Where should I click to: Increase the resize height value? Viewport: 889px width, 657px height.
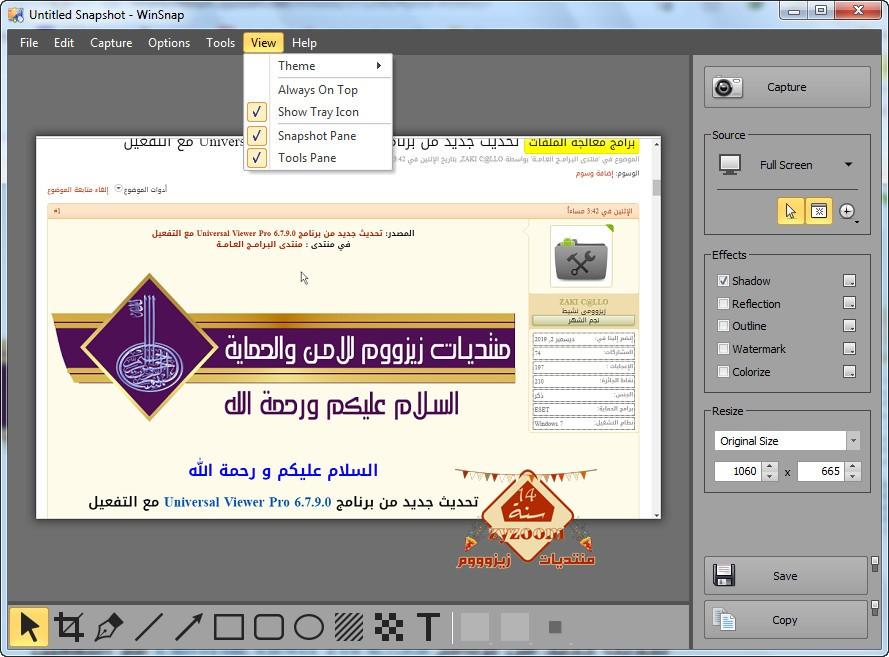tap(853, 467)
